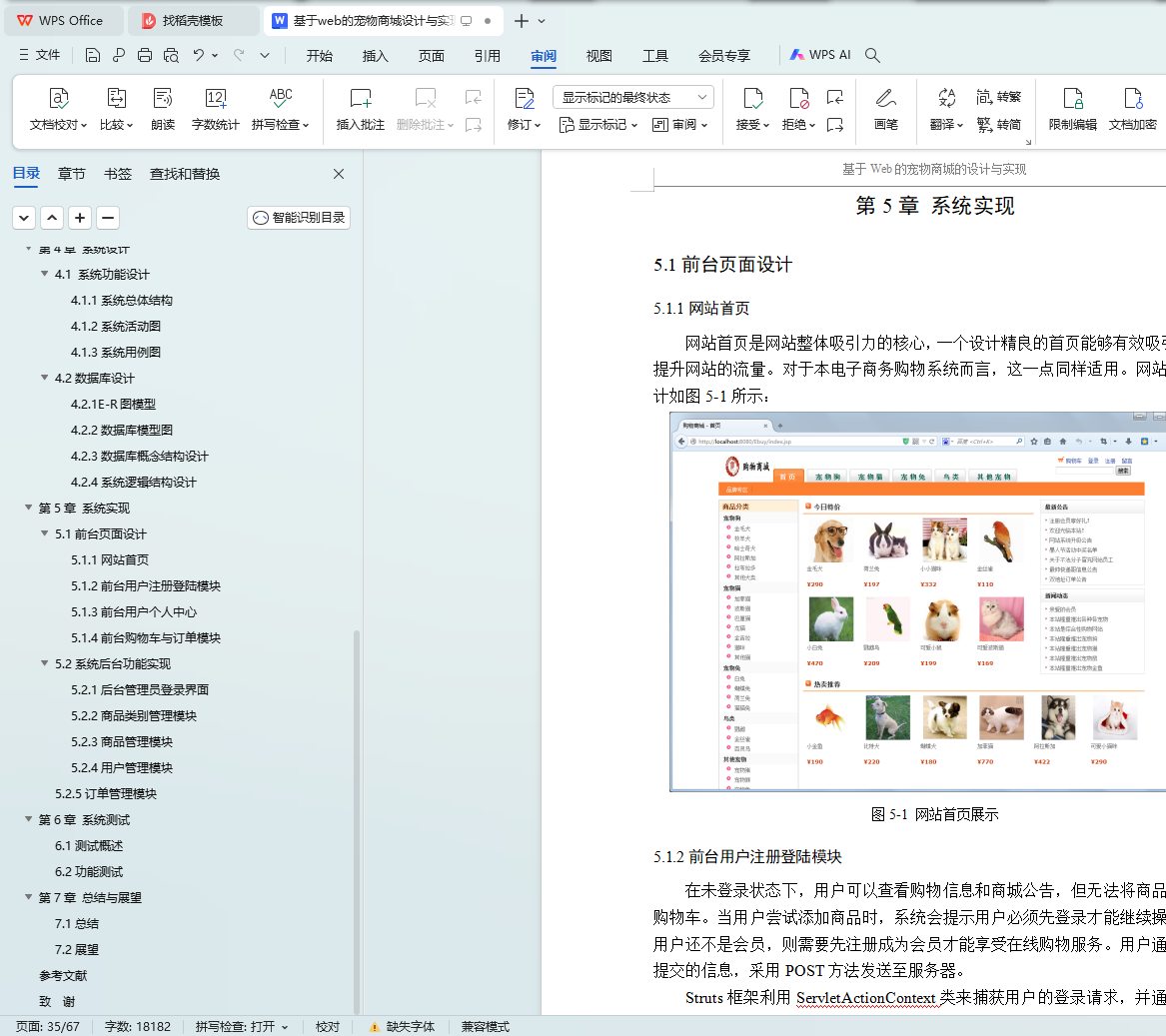The width and height of the screenshot is (1166, 1036).
Task: Click the redo arrow icon
Action: [239, 55]
